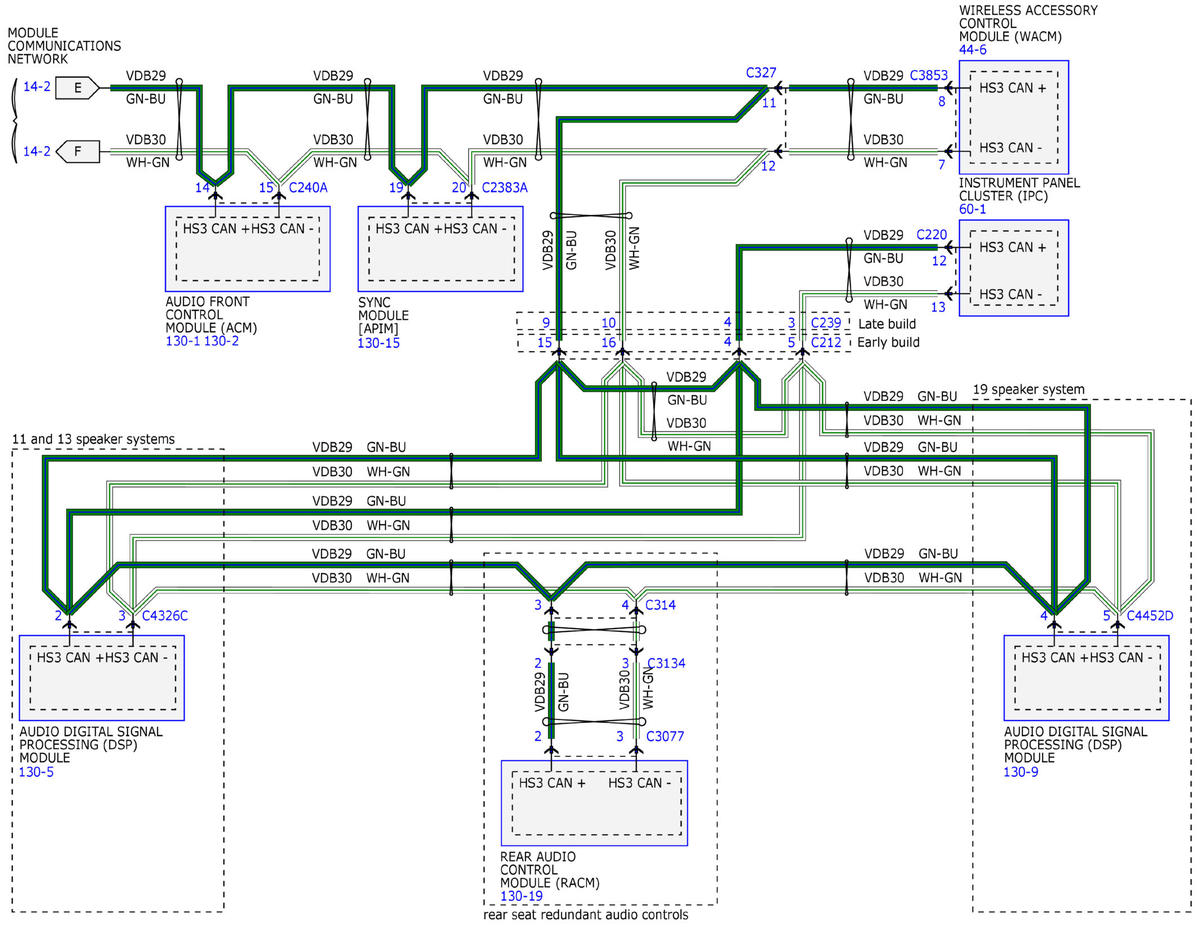Select connector label C3134
This screenshot has height=927, width=1200.
coord(665,663)
